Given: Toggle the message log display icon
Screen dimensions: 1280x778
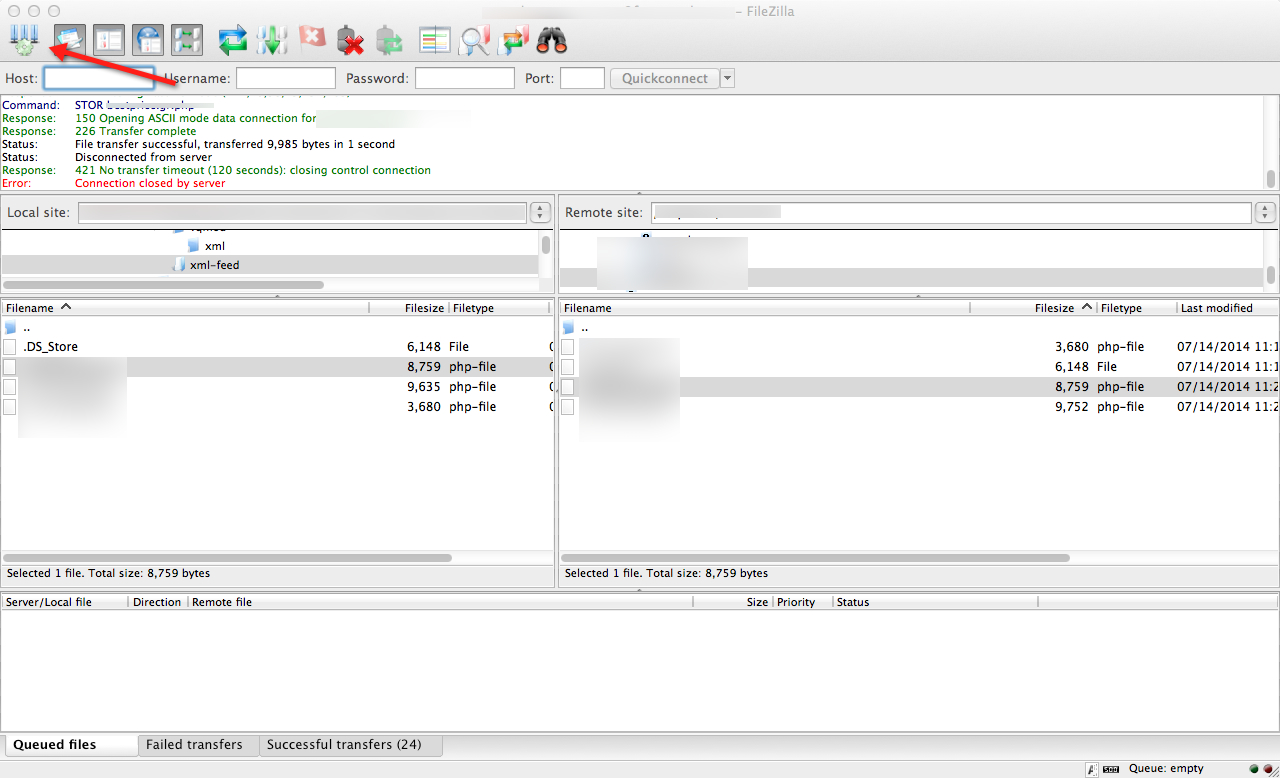Looking at the screenshot, I should point(71,40).
